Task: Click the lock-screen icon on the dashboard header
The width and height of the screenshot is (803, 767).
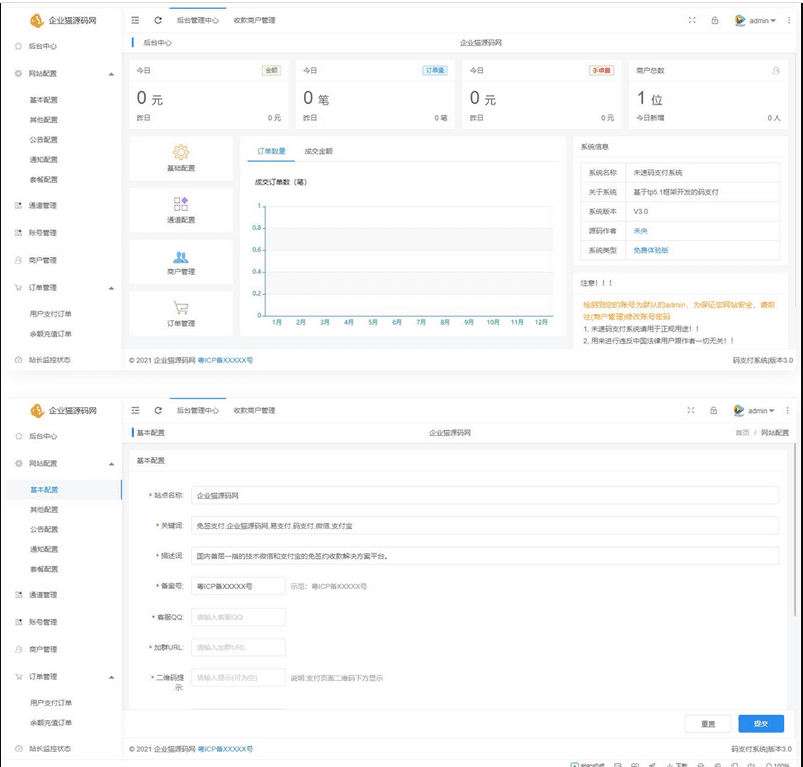Action: [714, 20]
